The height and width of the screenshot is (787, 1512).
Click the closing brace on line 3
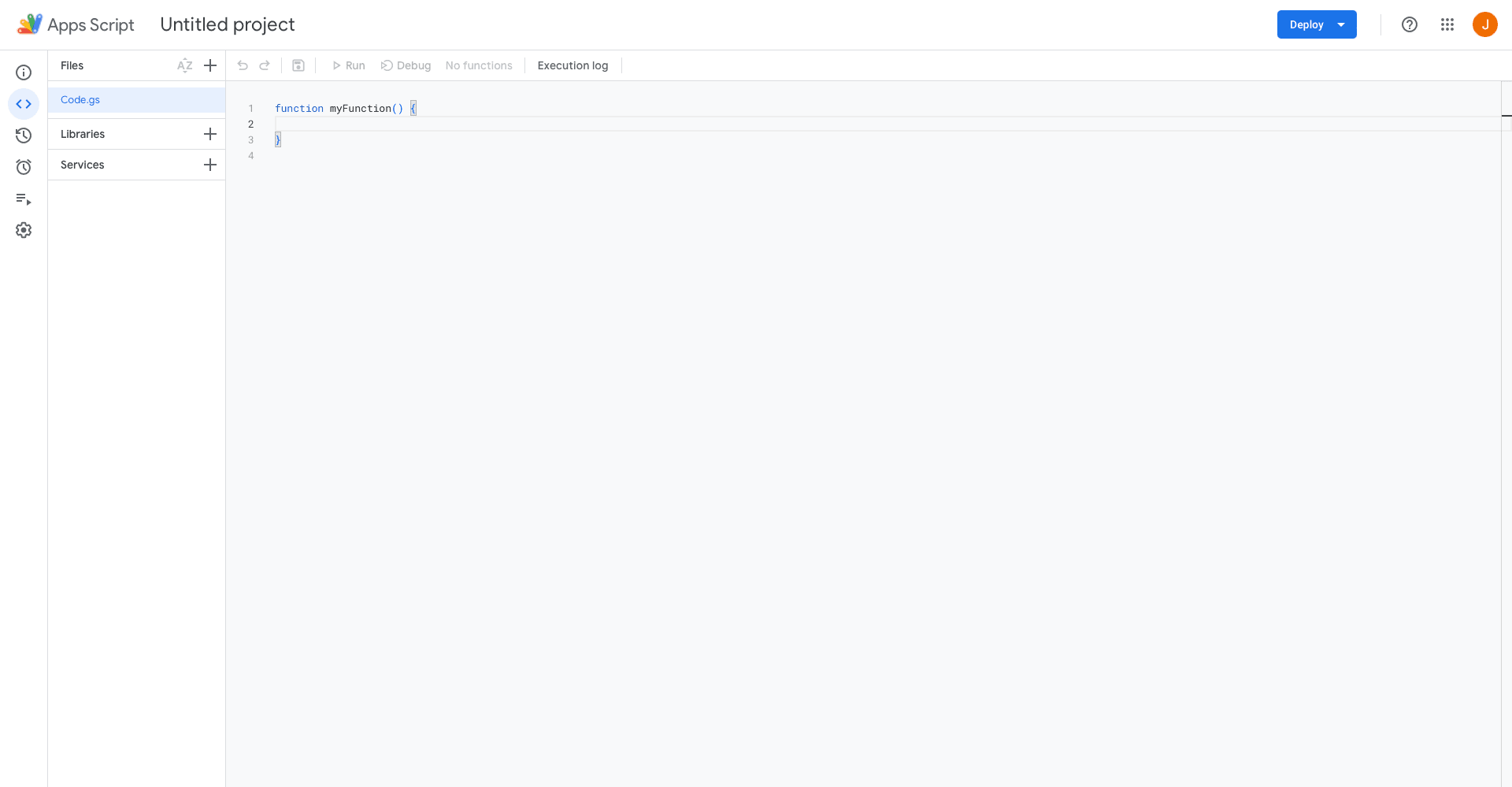tap(278, 139)
